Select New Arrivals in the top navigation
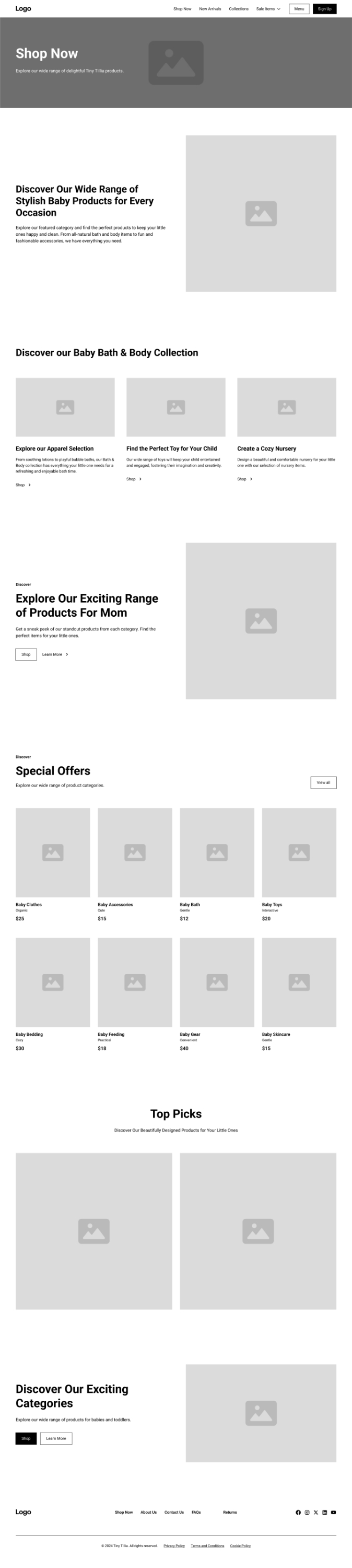The image size is (352, 1568). click(210, 8)
